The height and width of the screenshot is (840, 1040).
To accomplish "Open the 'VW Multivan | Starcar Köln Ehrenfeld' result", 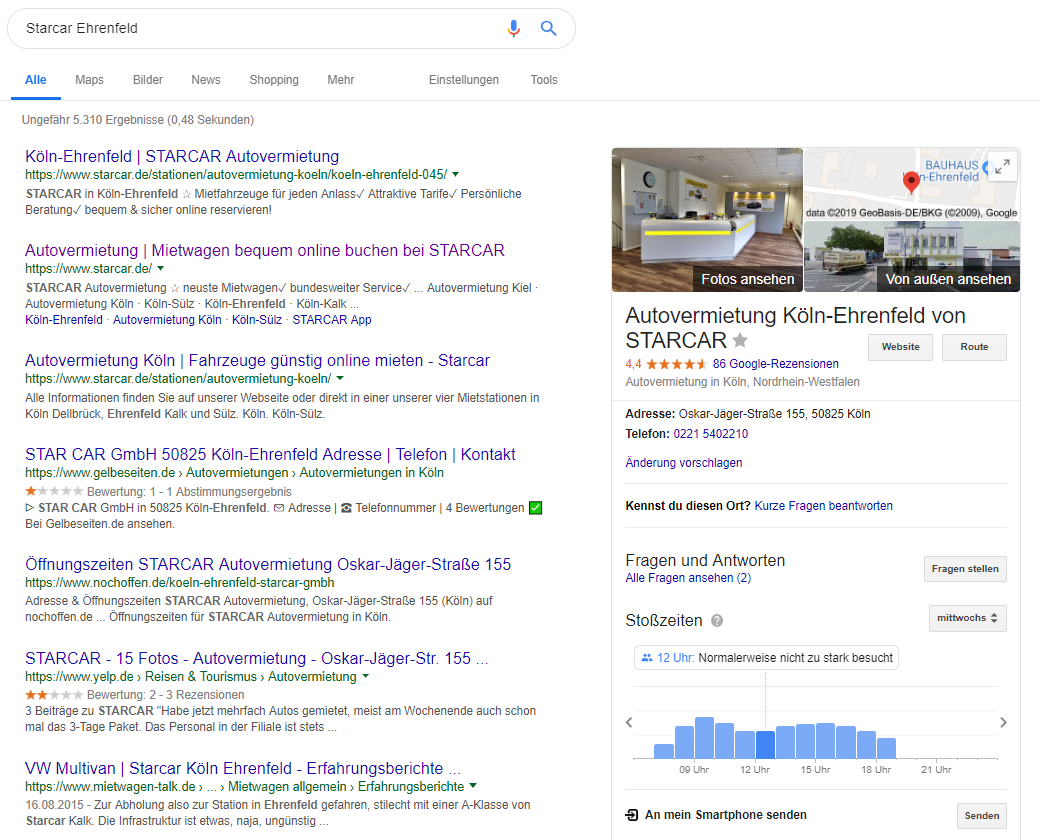I will [x=243, y=768].
